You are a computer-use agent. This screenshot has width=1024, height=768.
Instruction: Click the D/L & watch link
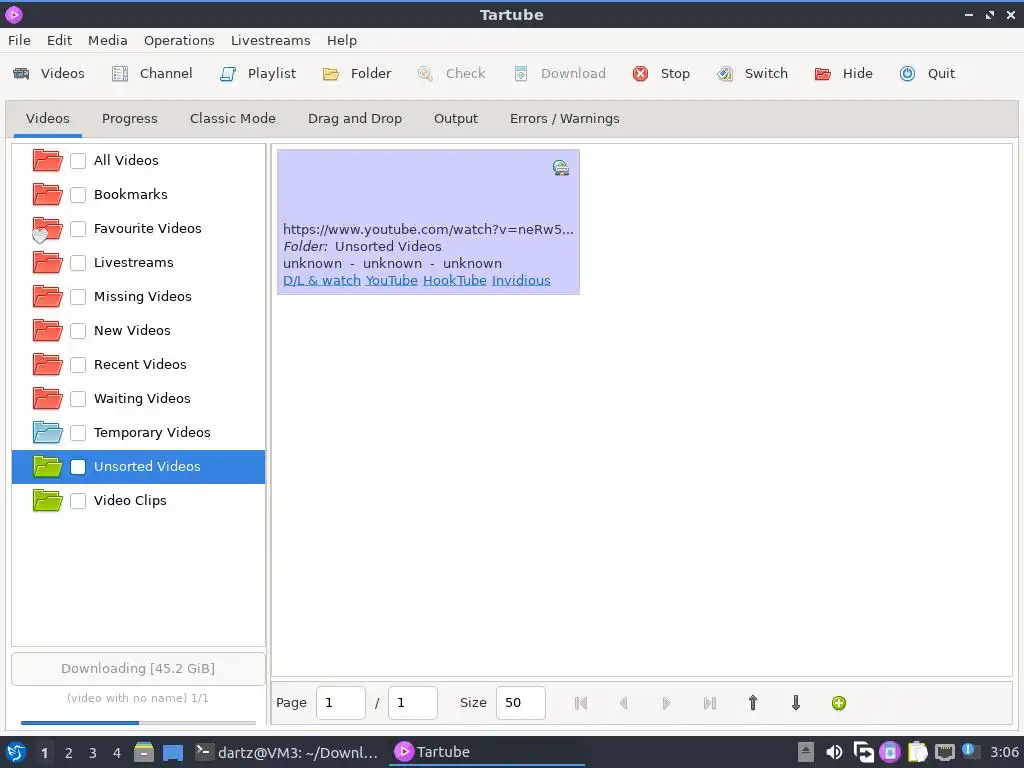click(x=321, y=280)
